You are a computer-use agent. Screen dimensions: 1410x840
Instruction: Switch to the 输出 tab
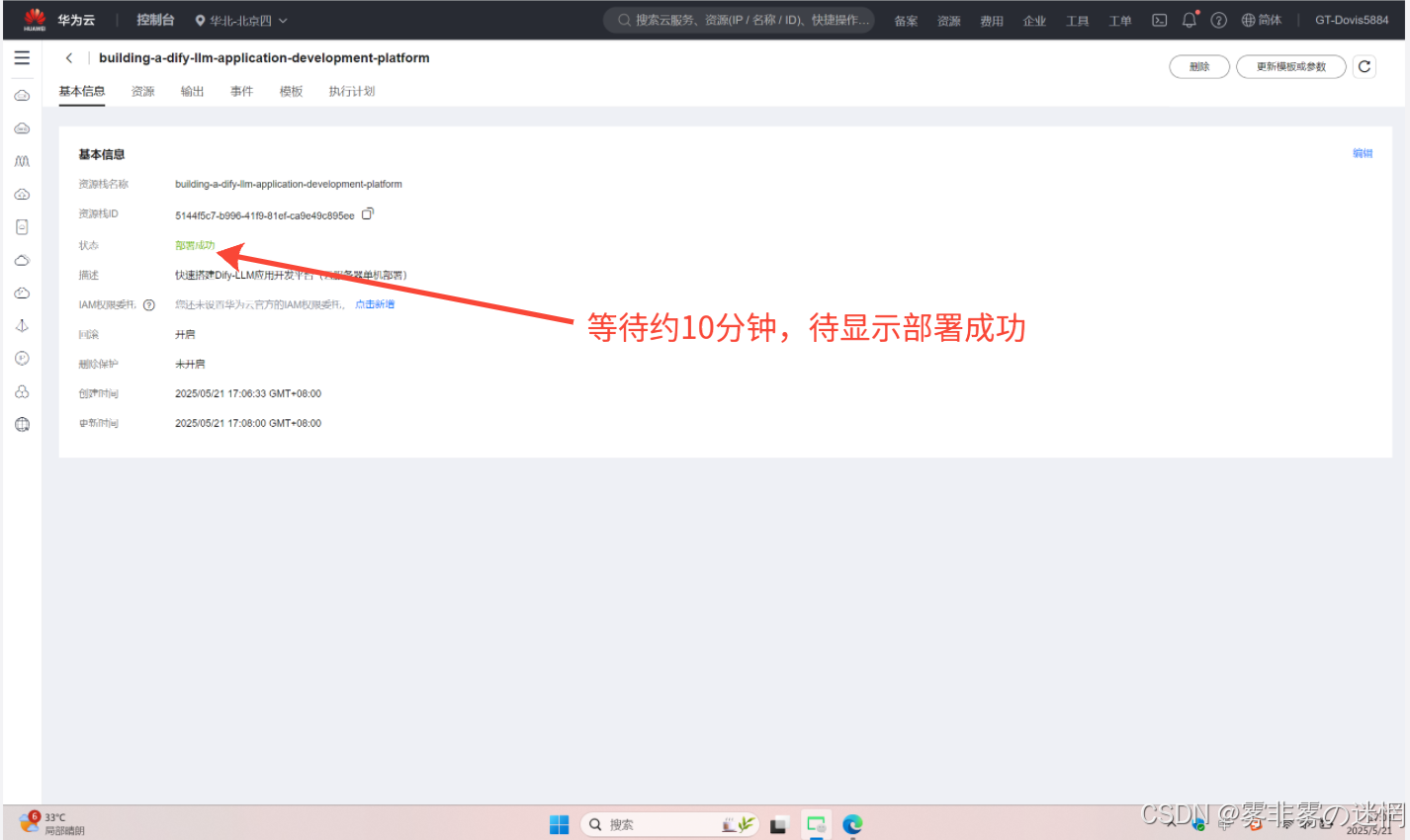click(x=192, y=91)
